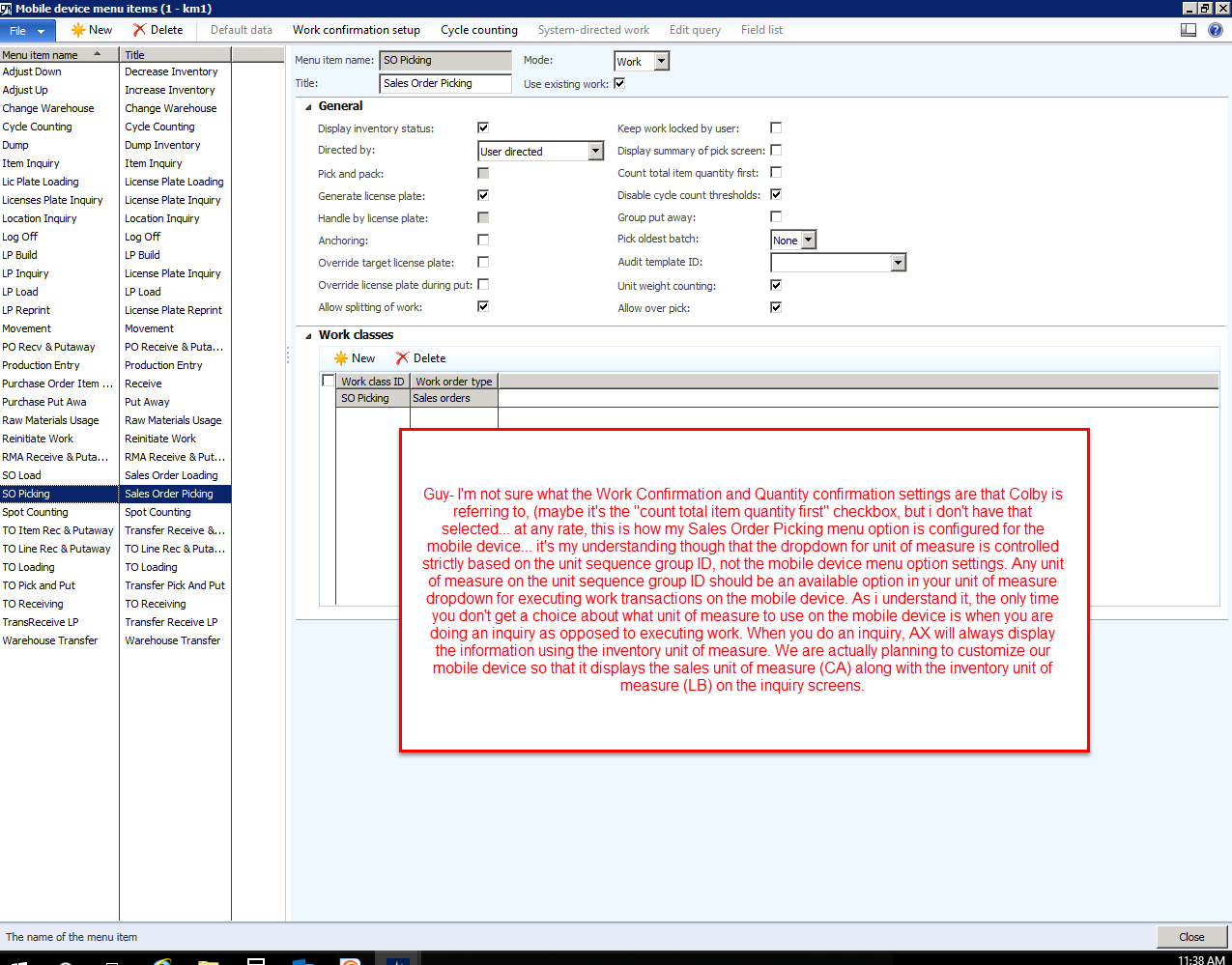Viewport: 1232px width, 965px height.
Task: Open the blue Help question mark icon
Action: click(1216, 30)
